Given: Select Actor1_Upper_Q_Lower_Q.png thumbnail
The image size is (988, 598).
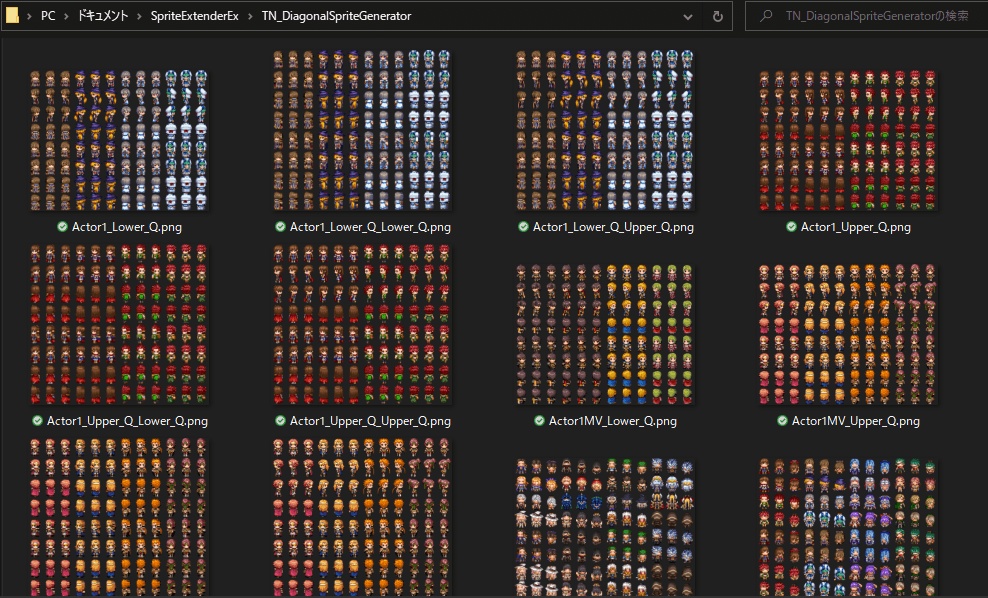Looking at the screenshot, I should pyautogui.click(x=119, y=324).
